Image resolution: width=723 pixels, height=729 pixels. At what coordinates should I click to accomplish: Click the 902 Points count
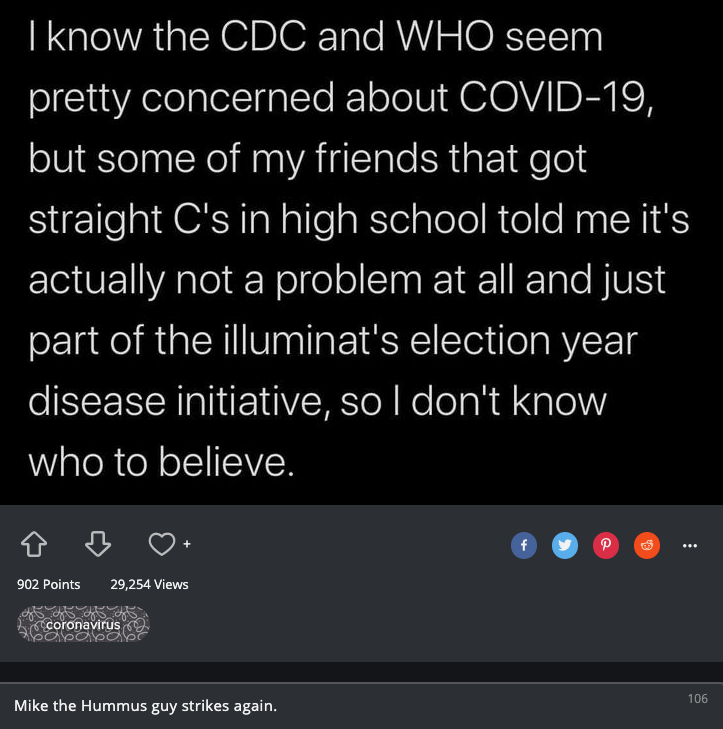coord(49,584)
